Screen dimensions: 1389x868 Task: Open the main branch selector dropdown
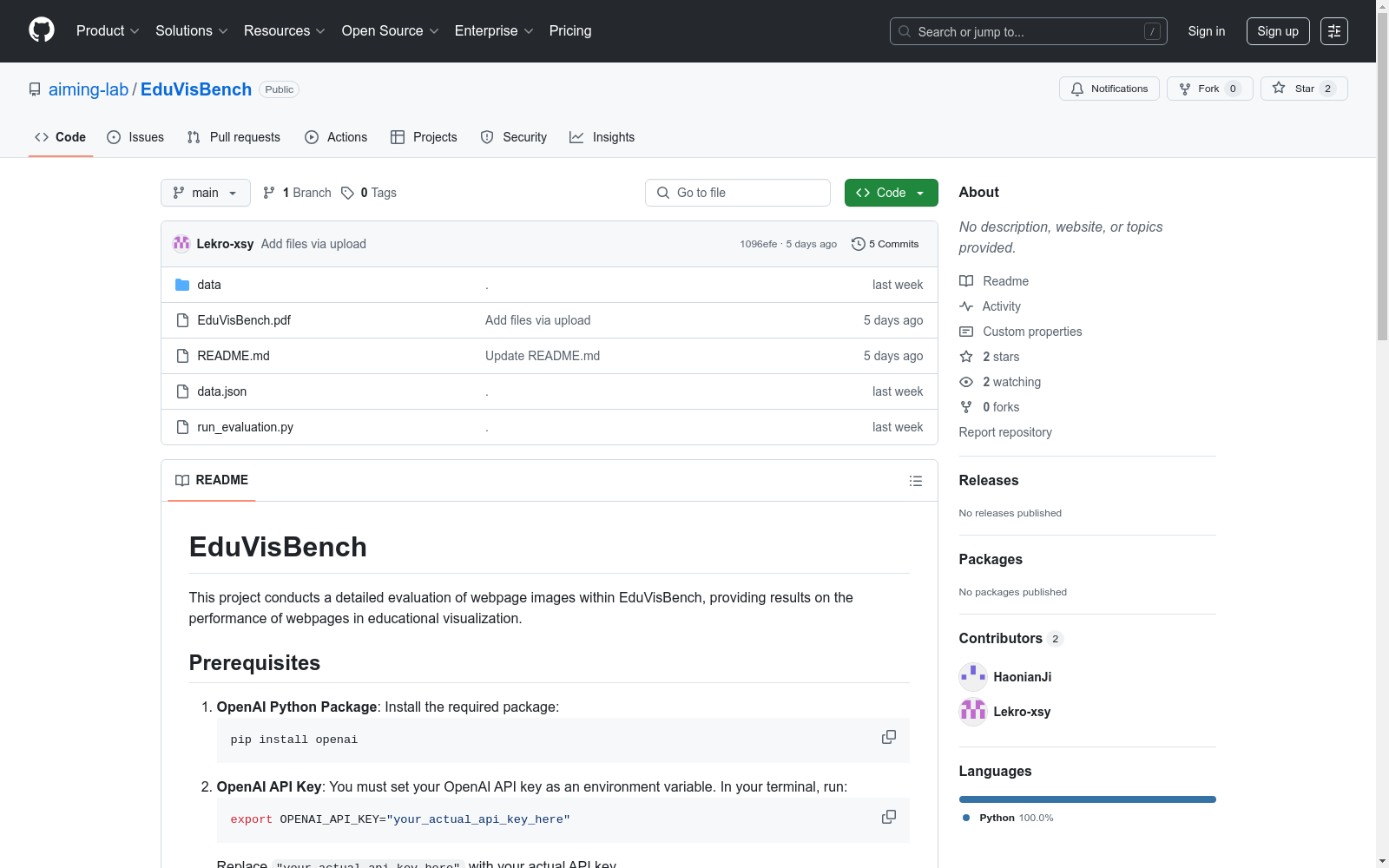[206, 193]
